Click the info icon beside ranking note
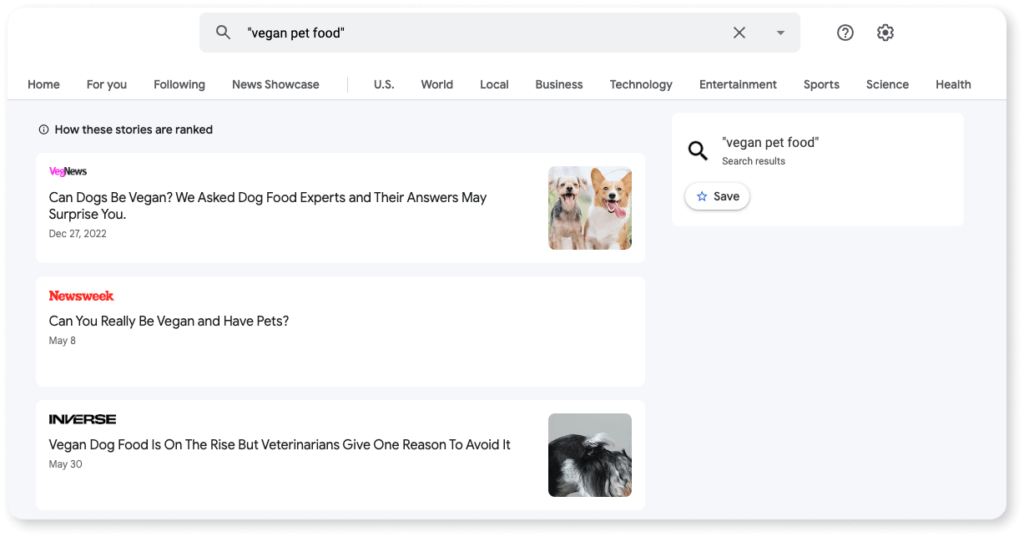Viewport: 1024px width, 537px height. tap(43, 130)
